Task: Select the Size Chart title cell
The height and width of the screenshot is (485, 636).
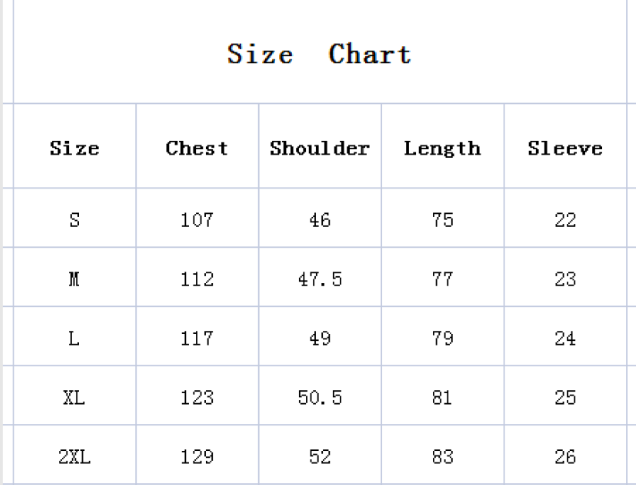Action: coord(320,52)
